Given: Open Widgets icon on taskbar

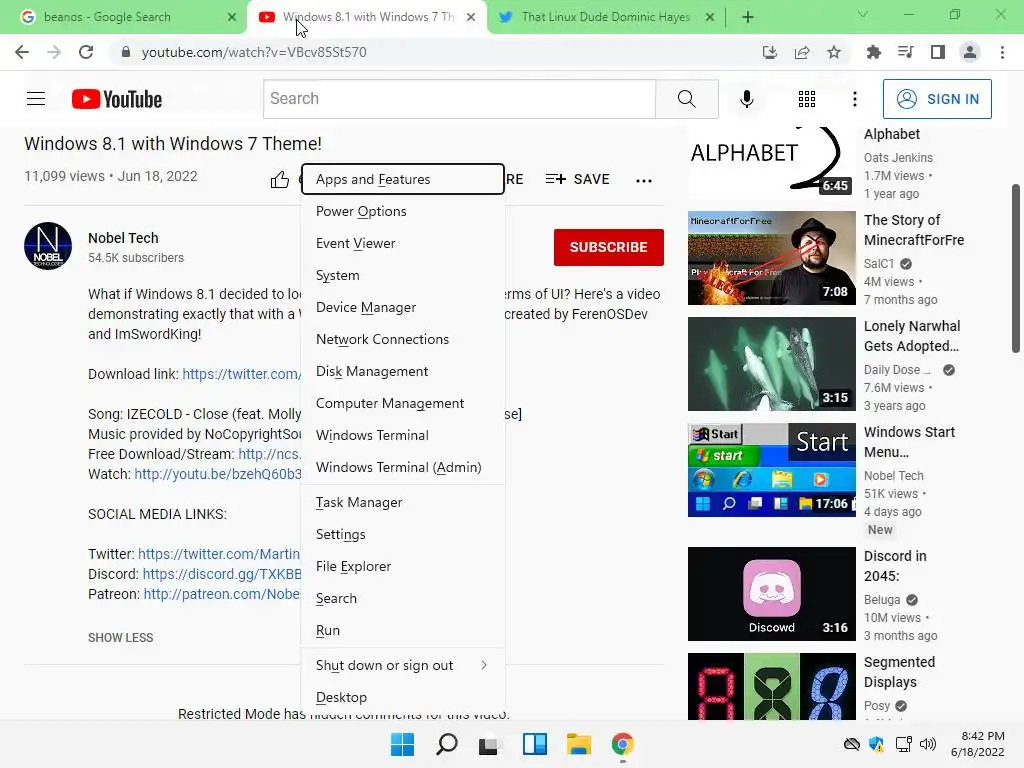Looking at the screenshot, I should [535, 744].
